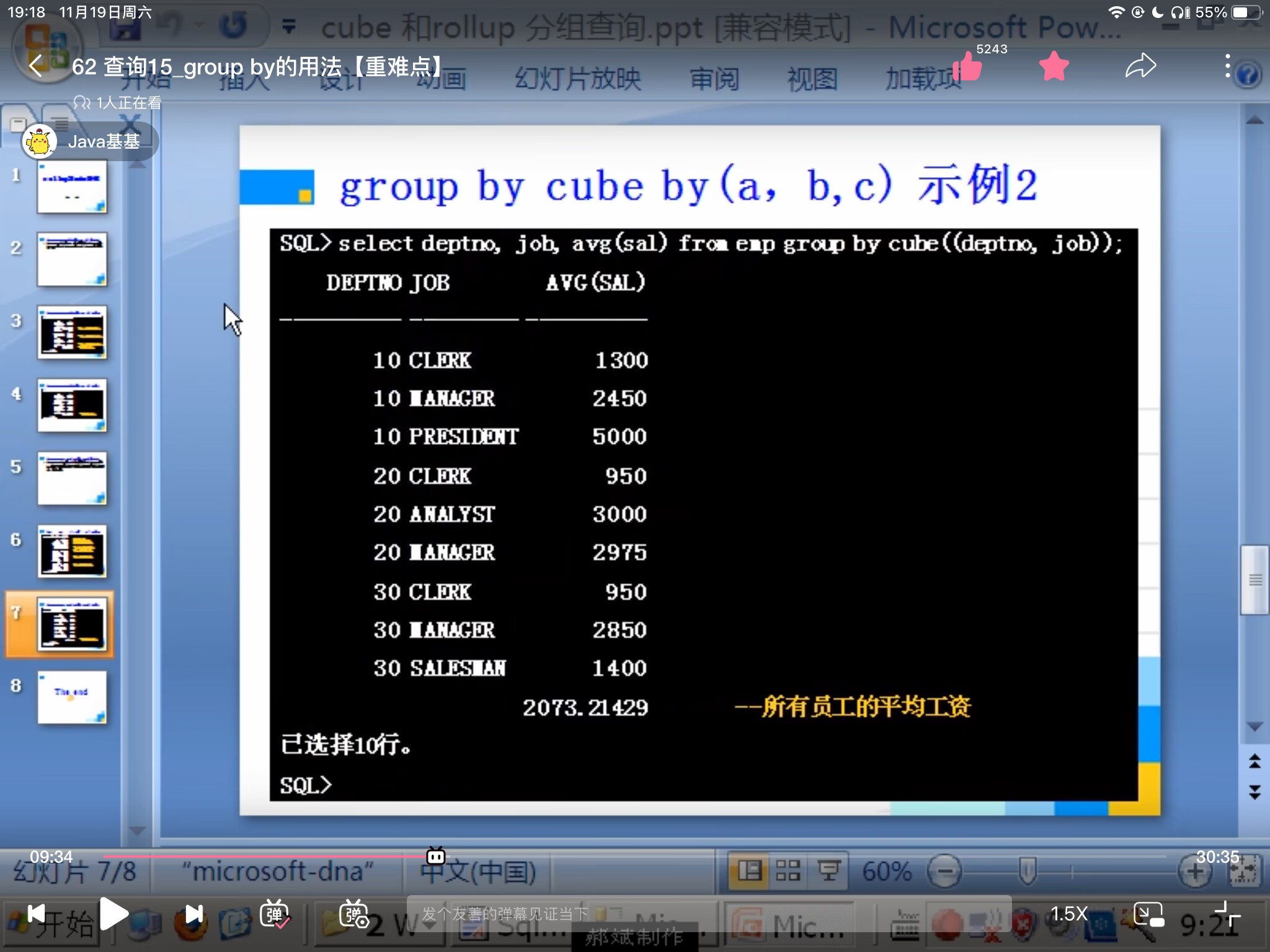This screenshot has height=952, width=1270.
Task: Start slide show from the status bar icon
Action: (x=829, y=869)
